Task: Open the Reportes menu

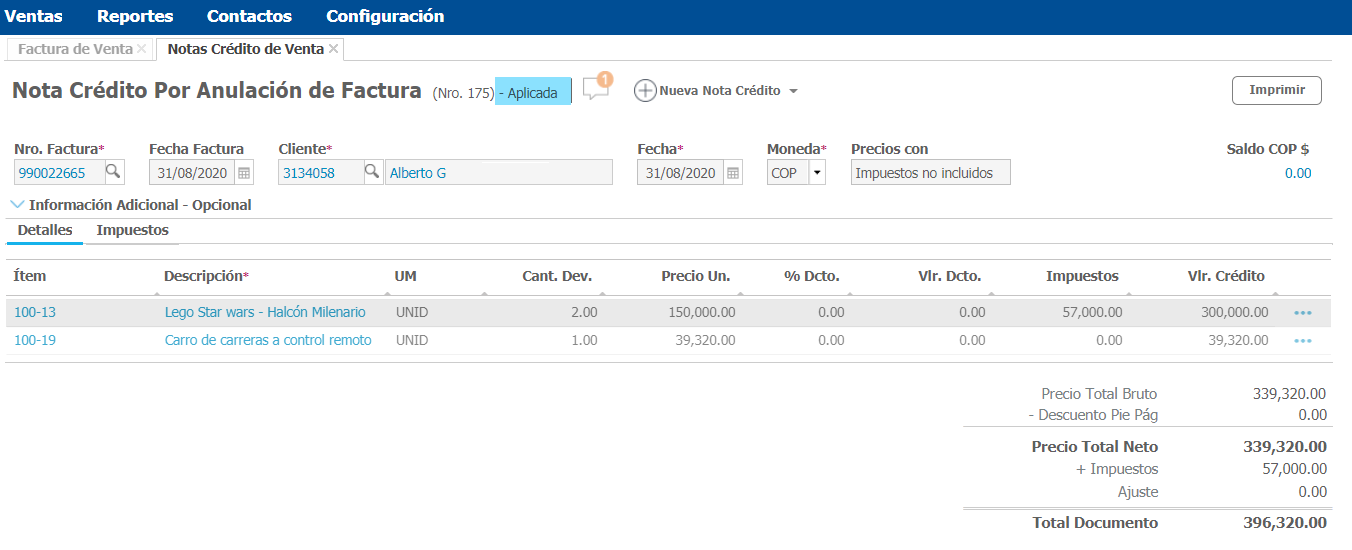Action: [x=135, y=17]
